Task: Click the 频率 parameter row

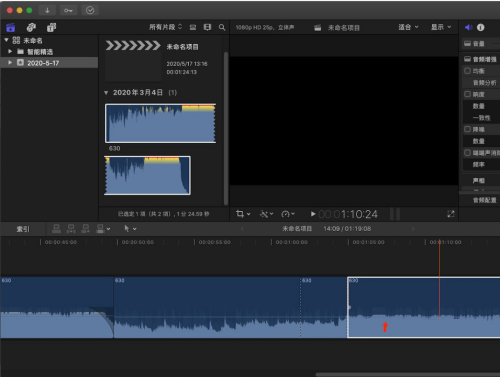Action: [x=481, y=164]
